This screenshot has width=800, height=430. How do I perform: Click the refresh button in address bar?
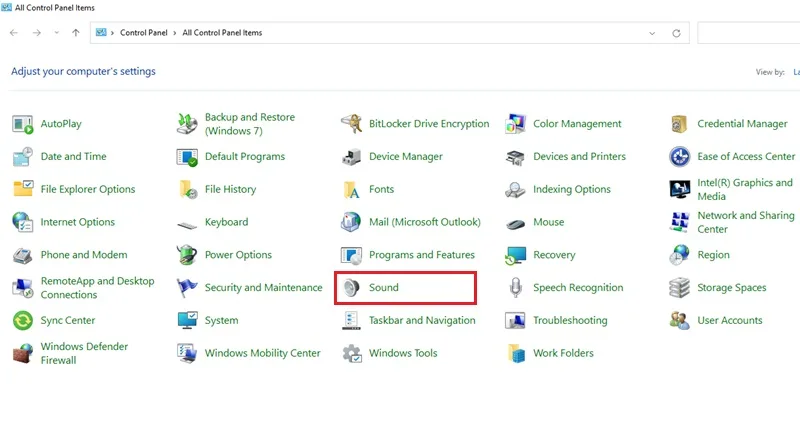click(677, 33)
